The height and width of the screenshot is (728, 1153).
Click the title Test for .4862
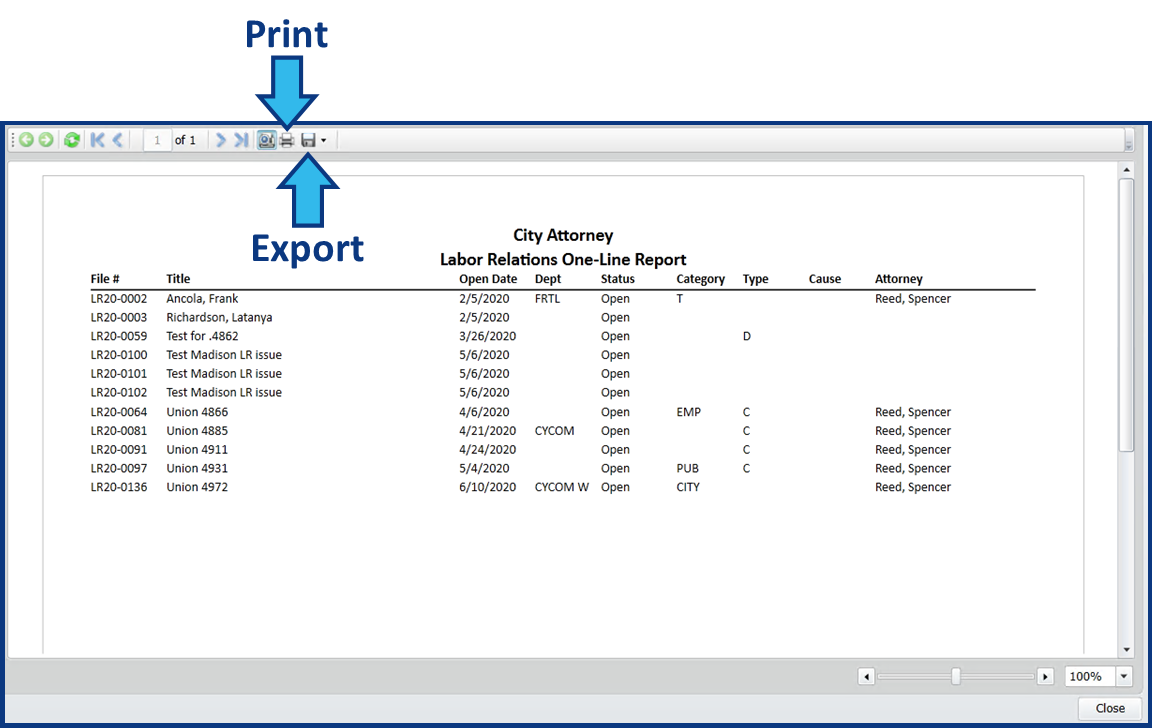coord(202,336)
